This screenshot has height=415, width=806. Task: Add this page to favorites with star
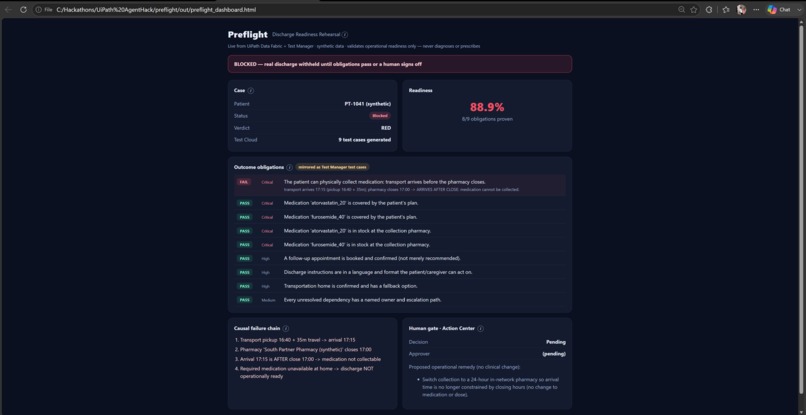coord(693,10)
